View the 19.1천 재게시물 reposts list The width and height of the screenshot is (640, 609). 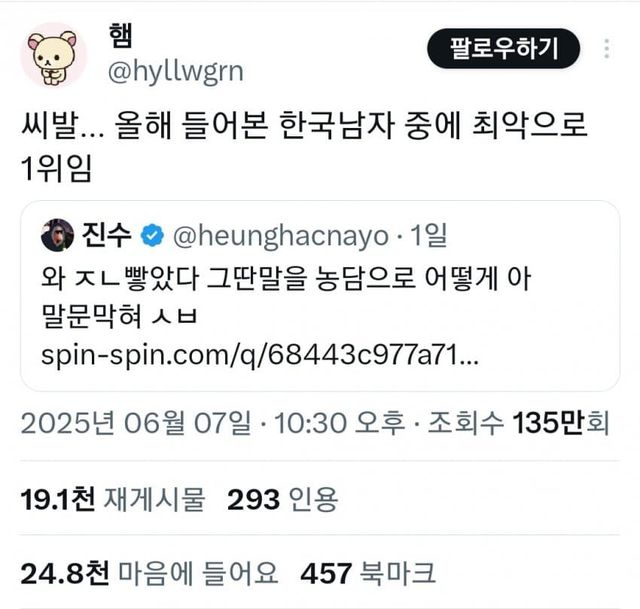tap(113, 499)
